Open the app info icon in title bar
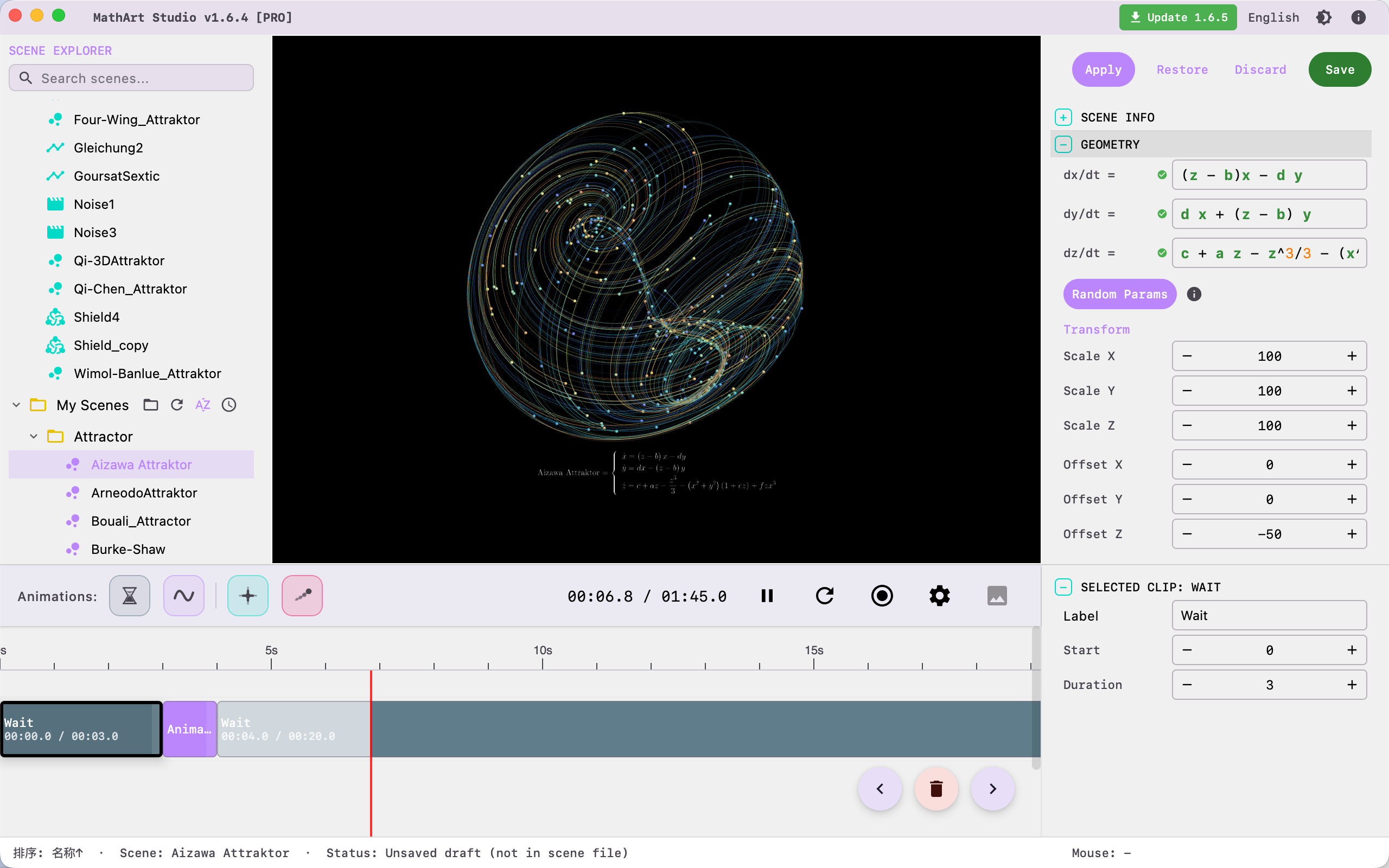 pos(1358,17)
